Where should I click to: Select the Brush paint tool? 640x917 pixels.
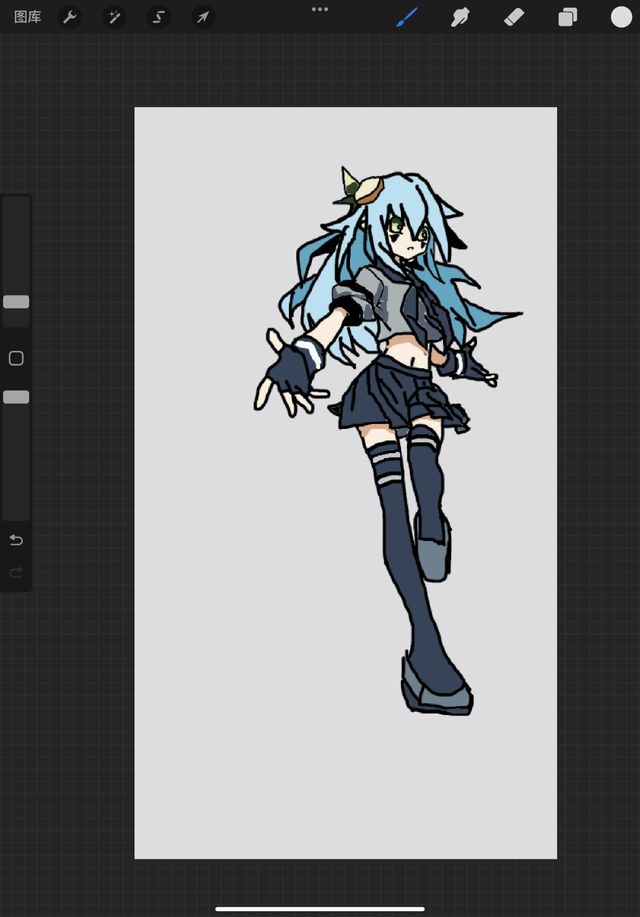(x=406, y=17)
